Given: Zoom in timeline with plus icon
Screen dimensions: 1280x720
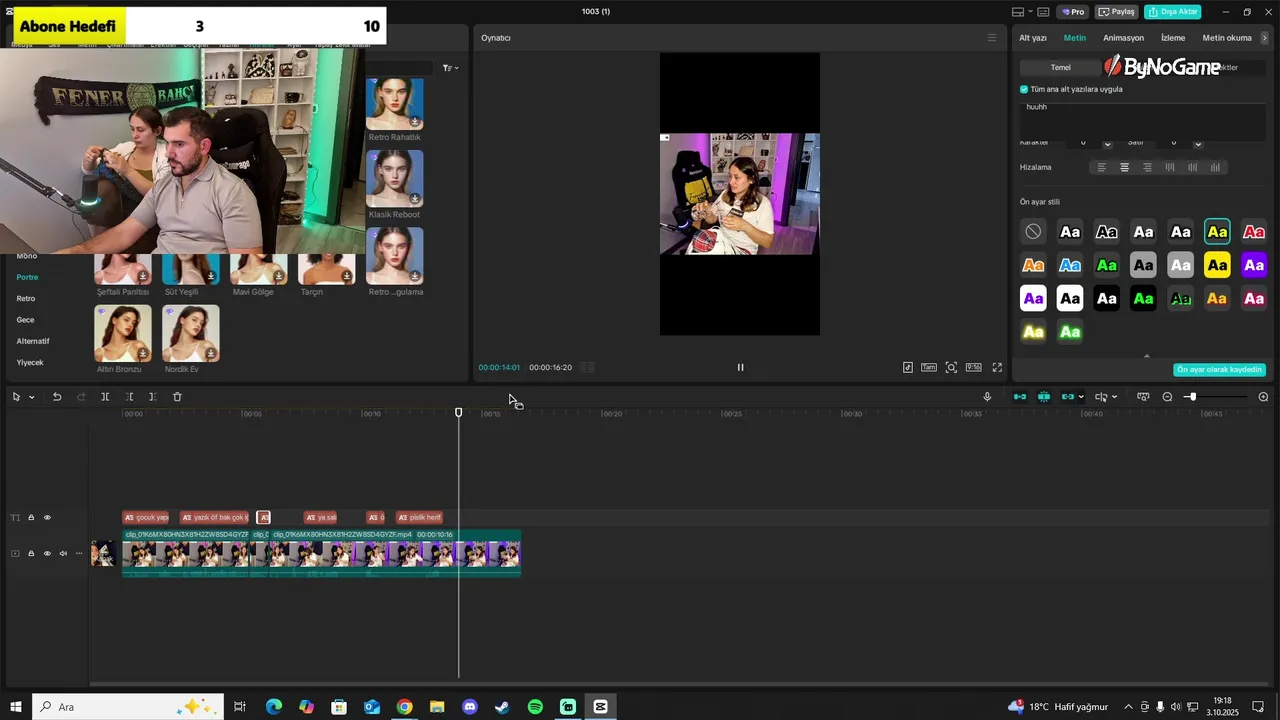Looking at the screenshot, I should (1263, 397).
